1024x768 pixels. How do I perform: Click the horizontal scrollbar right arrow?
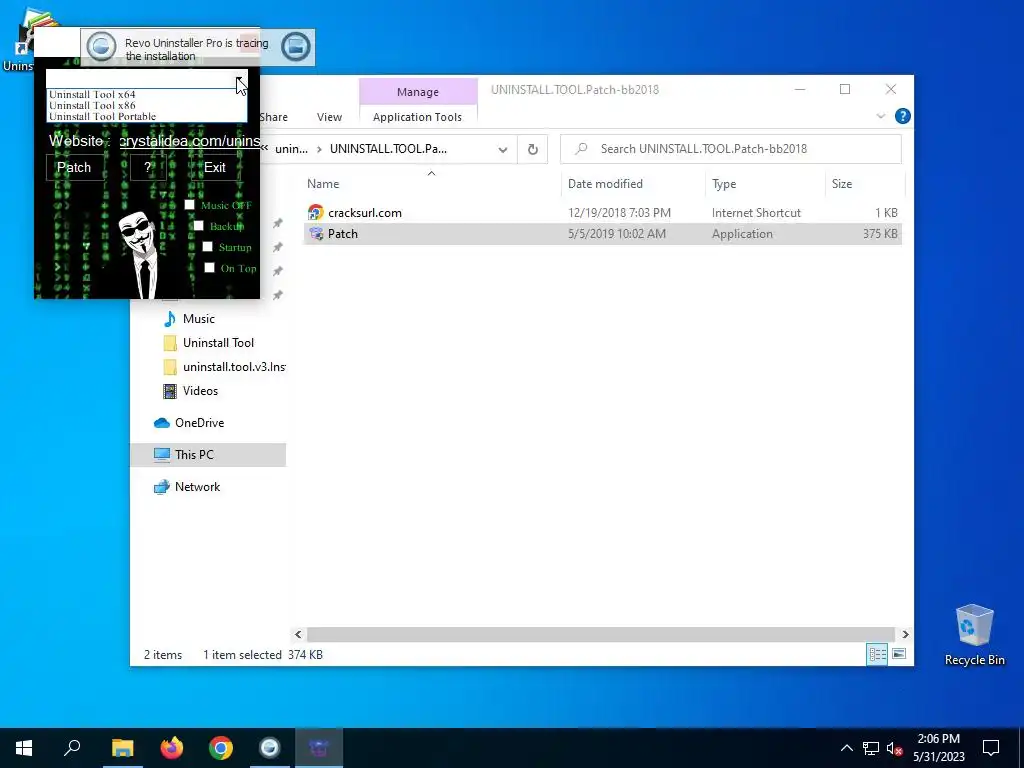point(905,634)
